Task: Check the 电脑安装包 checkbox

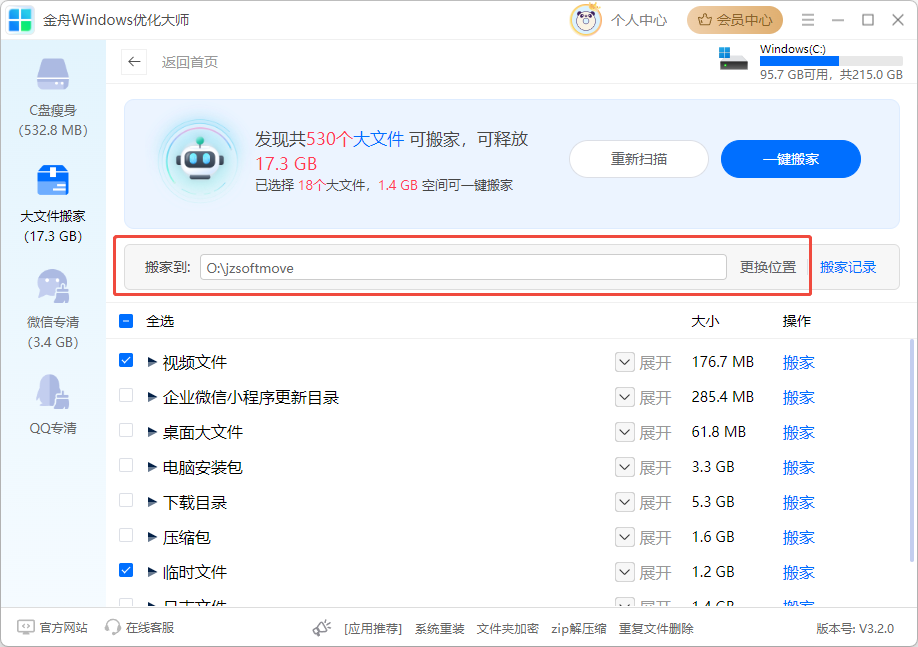Action: coord(126,465)
